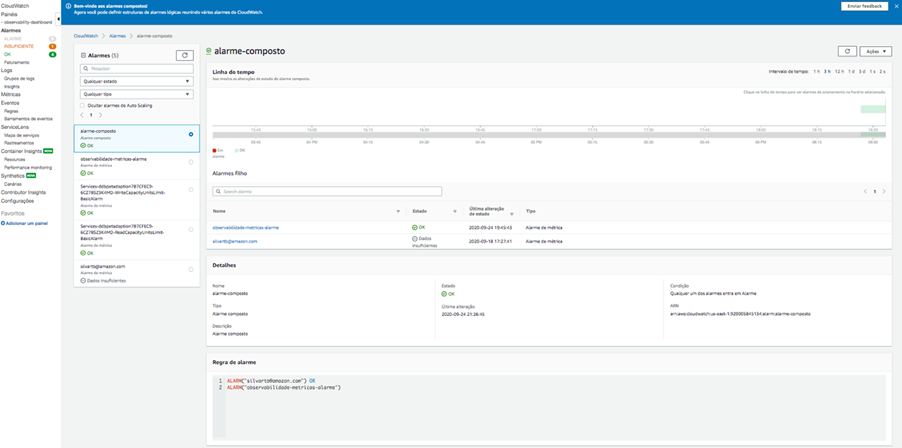Open the Qualquer estado dropdown
This screenshot has width=902, height=448.
pyautogui.click(x=137, y=82)
